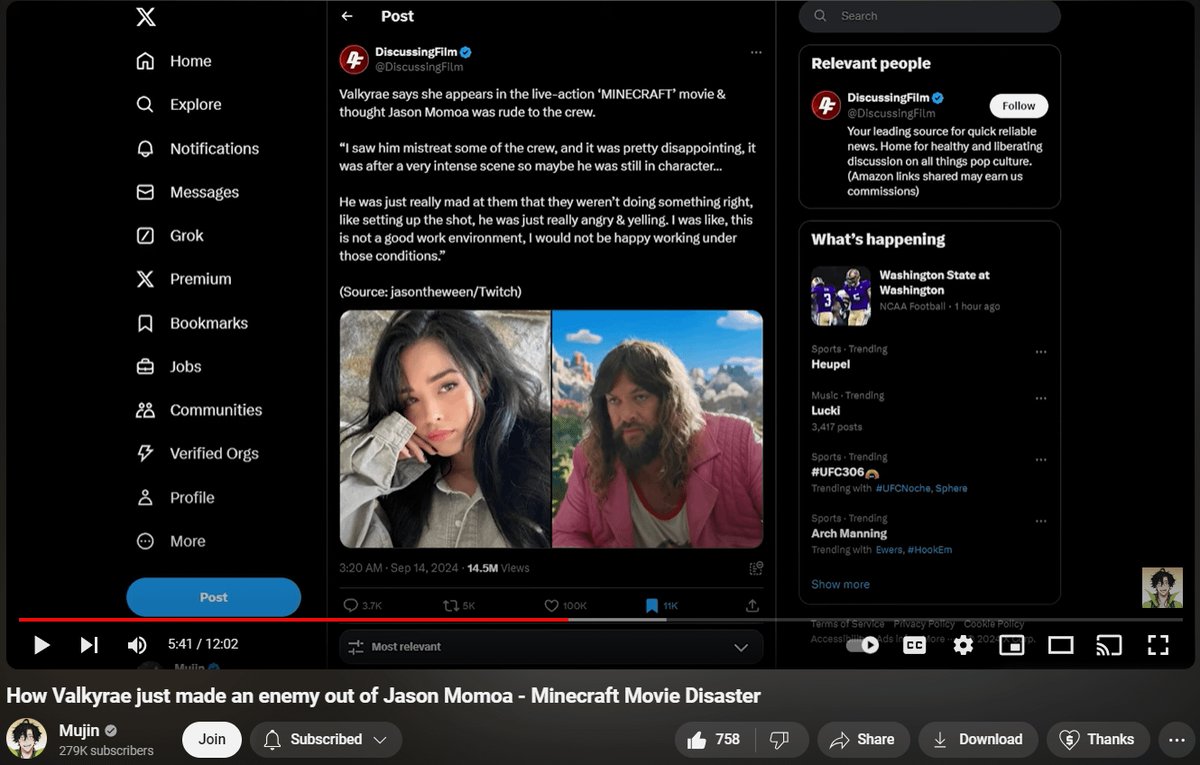The width and height of the screenshot is (1200, 765).
Task: Open Messages in X sidebar
Action: 187,192
